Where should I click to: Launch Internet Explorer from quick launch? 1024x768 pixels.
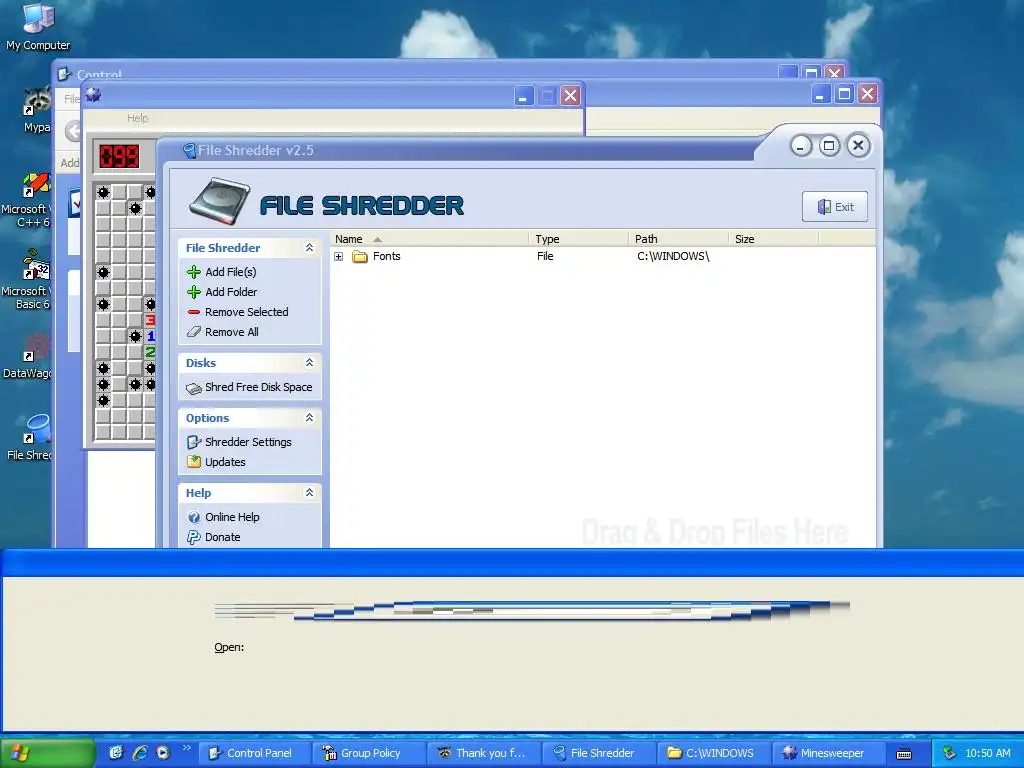140,753
